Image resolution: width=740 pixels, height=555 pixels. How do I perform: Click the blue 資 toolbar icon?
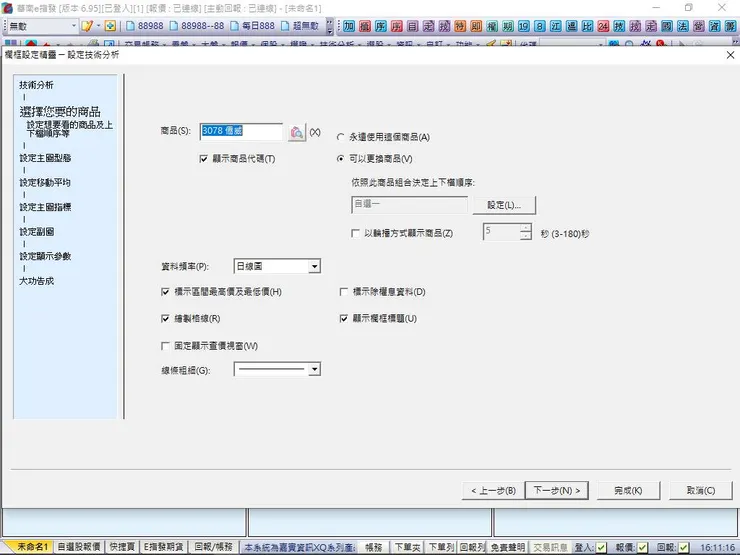(x=715, y=26)
